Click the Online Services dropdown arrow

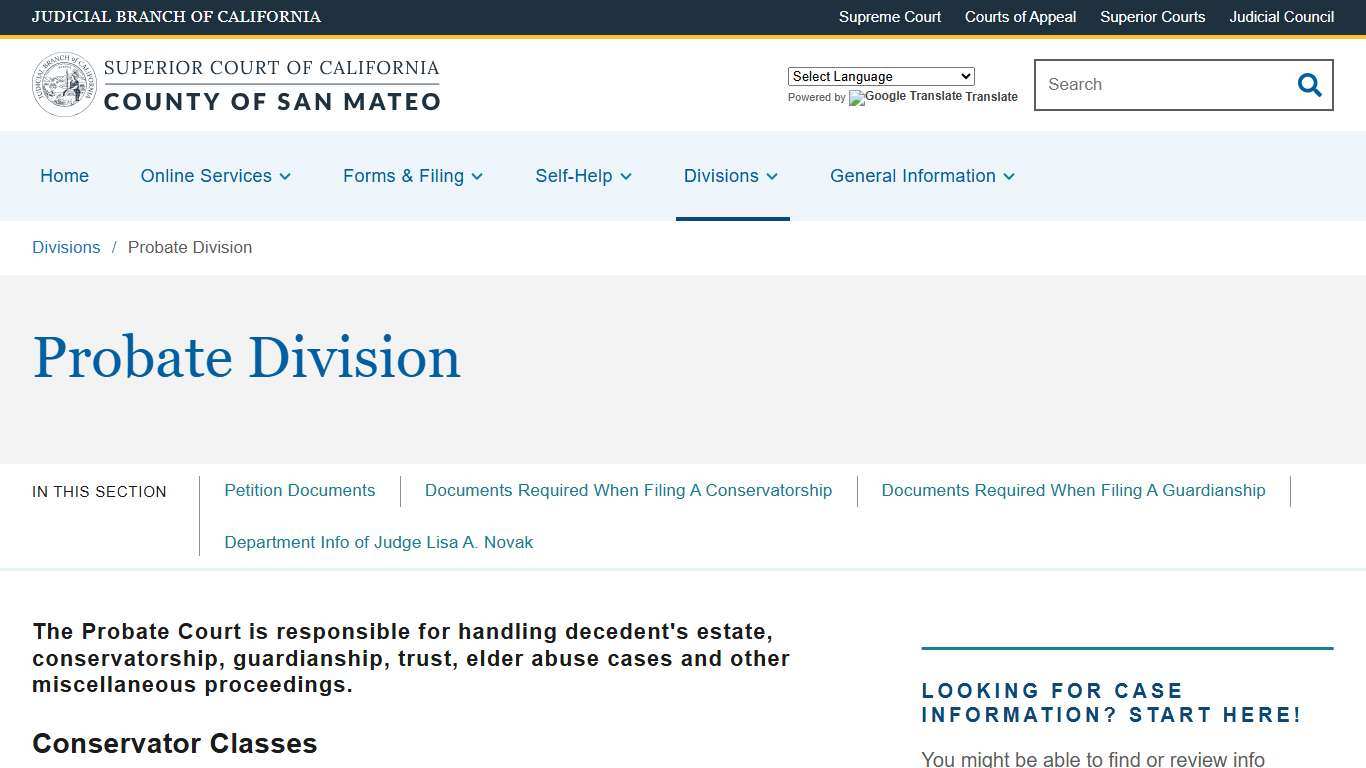pos(285,177)
